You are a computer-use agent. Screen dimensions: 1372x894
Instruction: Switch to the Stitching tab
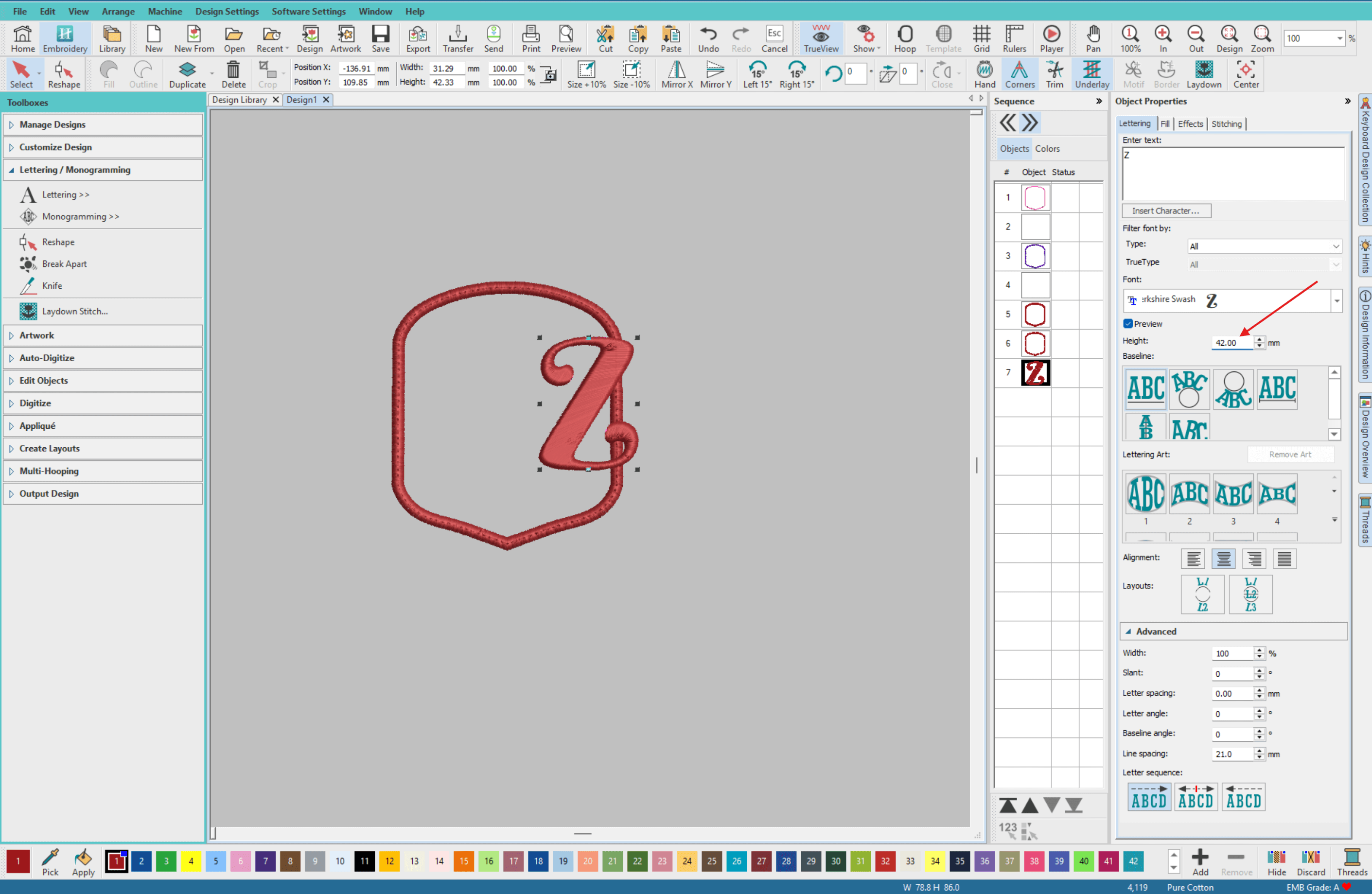coord(1227,123)
